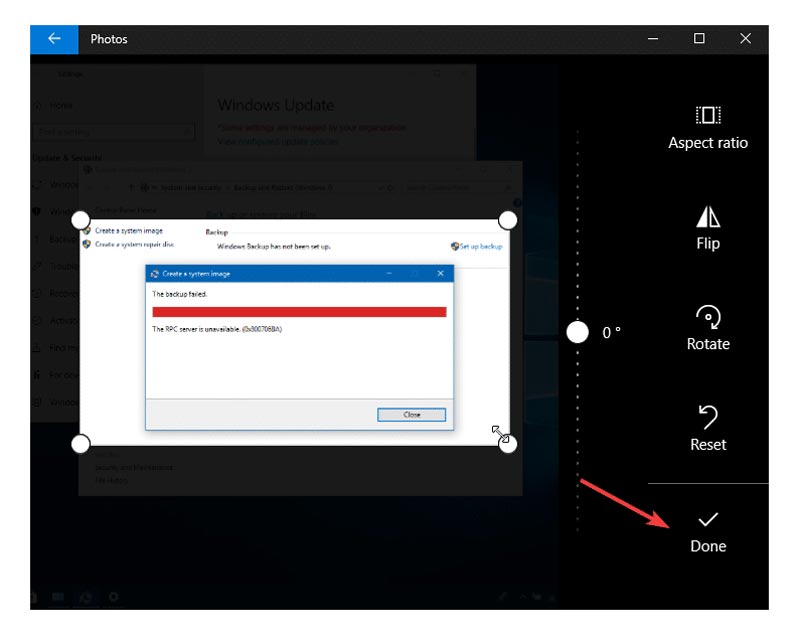Click the shield icon beside Create a system image
Screen dimensions: 800x640
[87, 230]
